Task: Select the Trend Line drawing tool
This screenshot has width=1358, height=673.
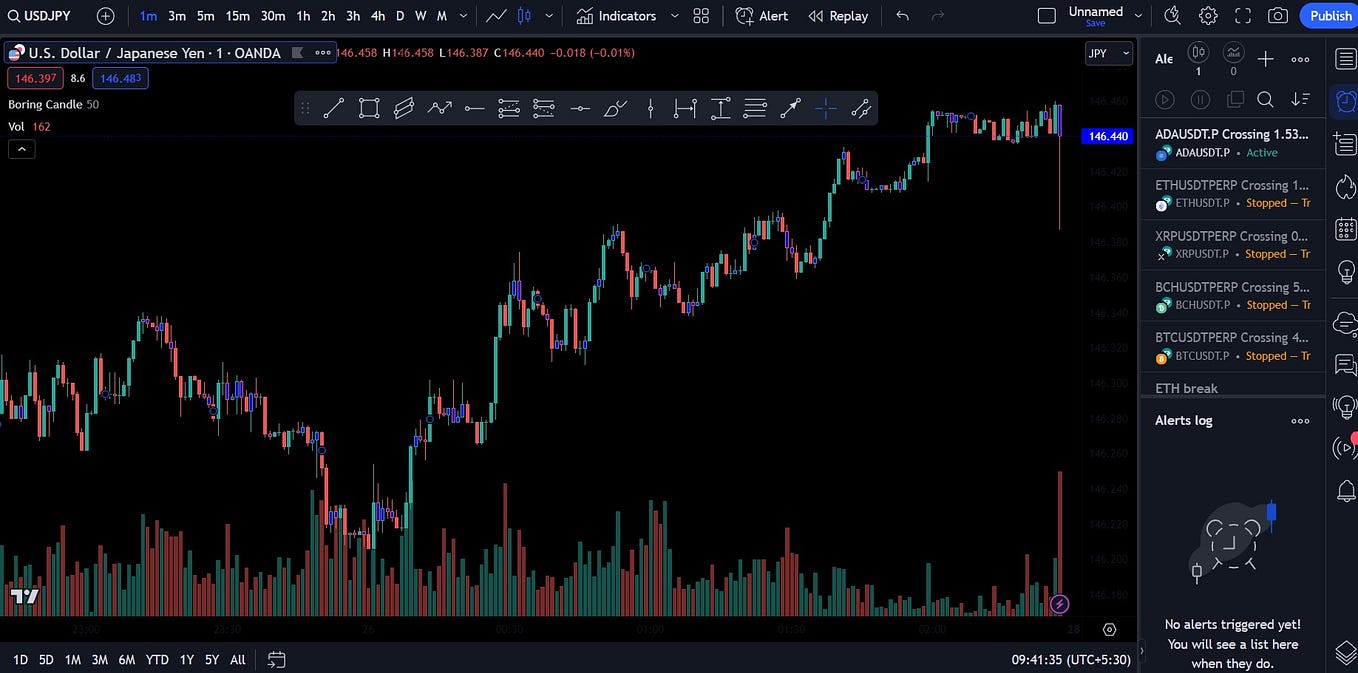Action: [x=334, y=108]
